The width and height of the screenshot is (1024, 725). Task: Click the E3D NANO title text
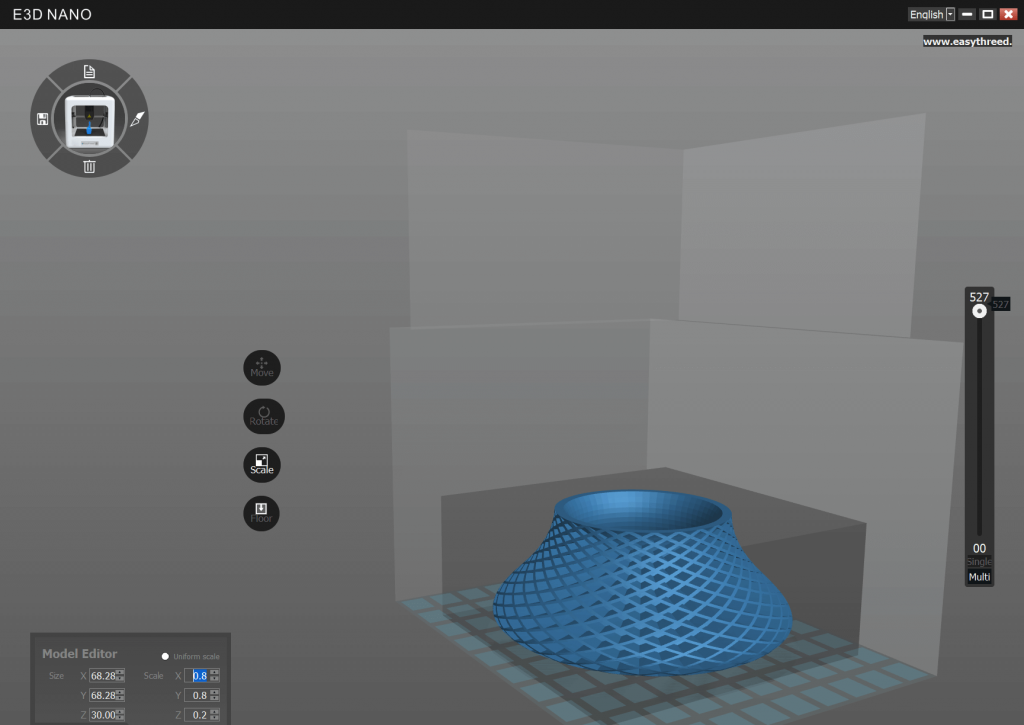(x=52, y=14)
